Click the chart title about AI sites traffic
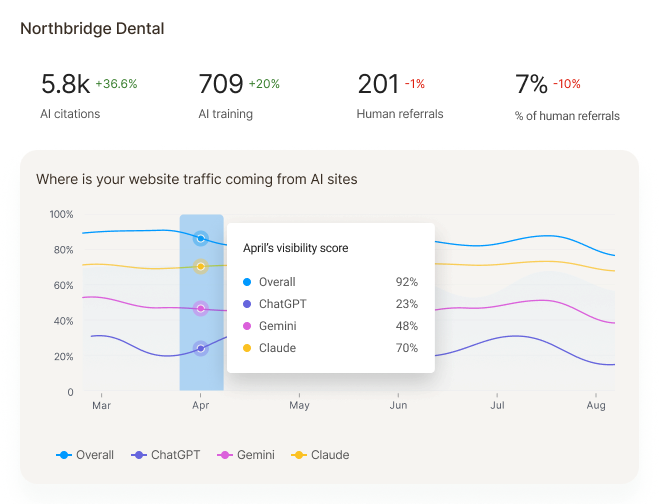Screen dimensions: 659x504 click(x=197, y=179)
